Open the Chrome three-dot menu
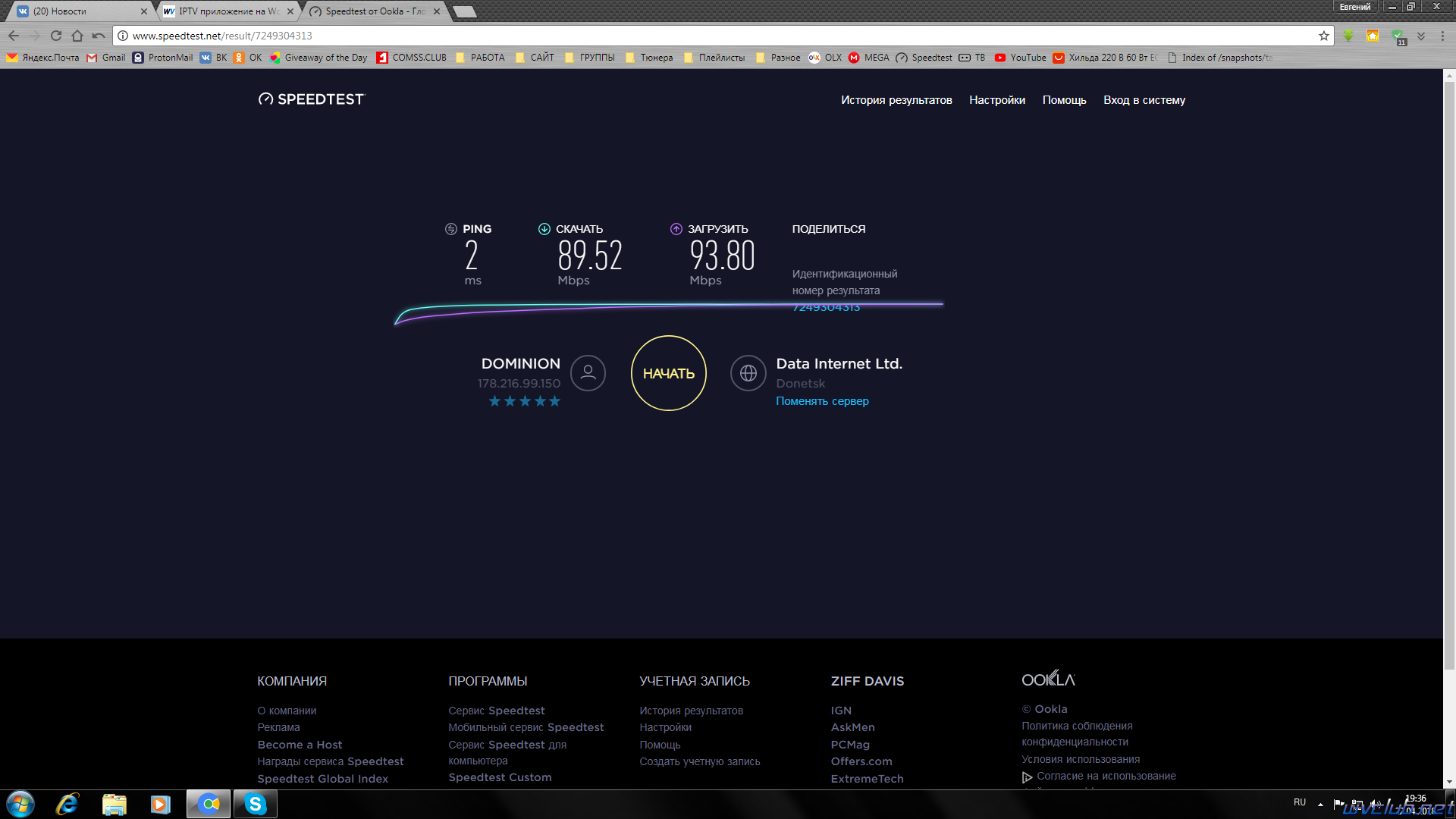Viewport: 1456px width, 819px height. [1442, 36]
